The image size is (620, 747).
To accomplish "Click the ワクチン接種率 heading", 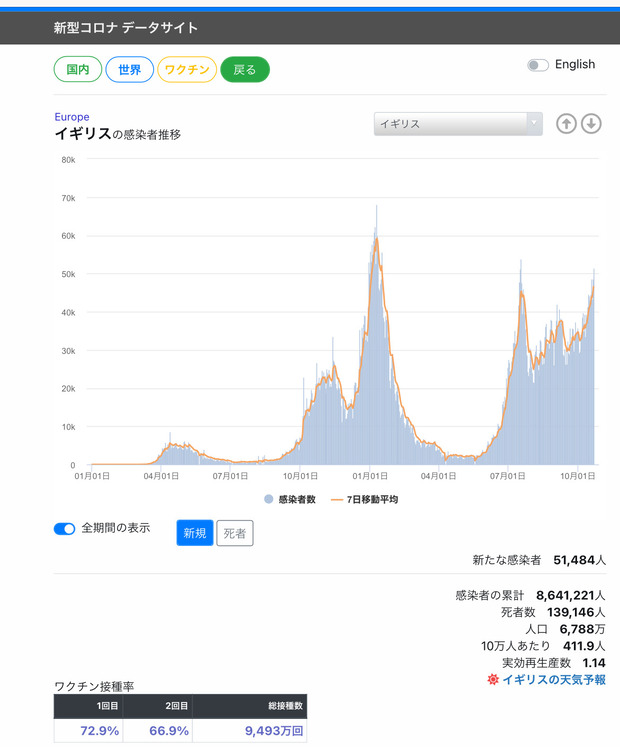I will point(94,686).
